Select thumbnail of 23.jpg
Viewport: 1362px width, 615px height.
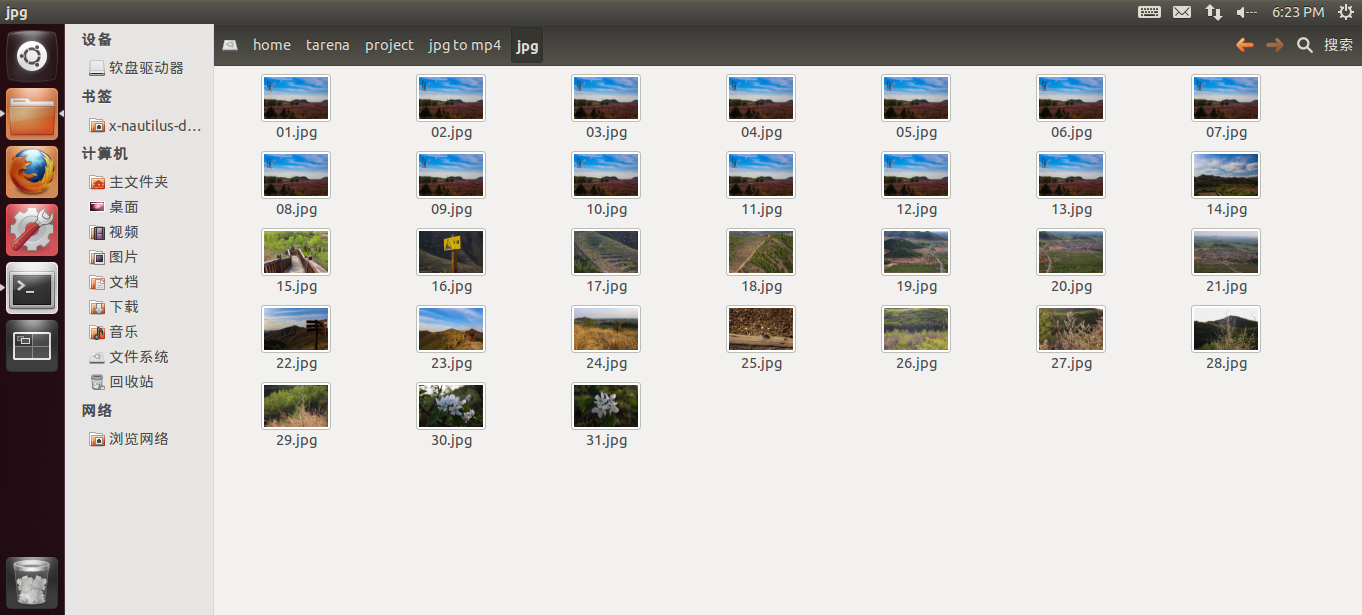coord(451,329)
